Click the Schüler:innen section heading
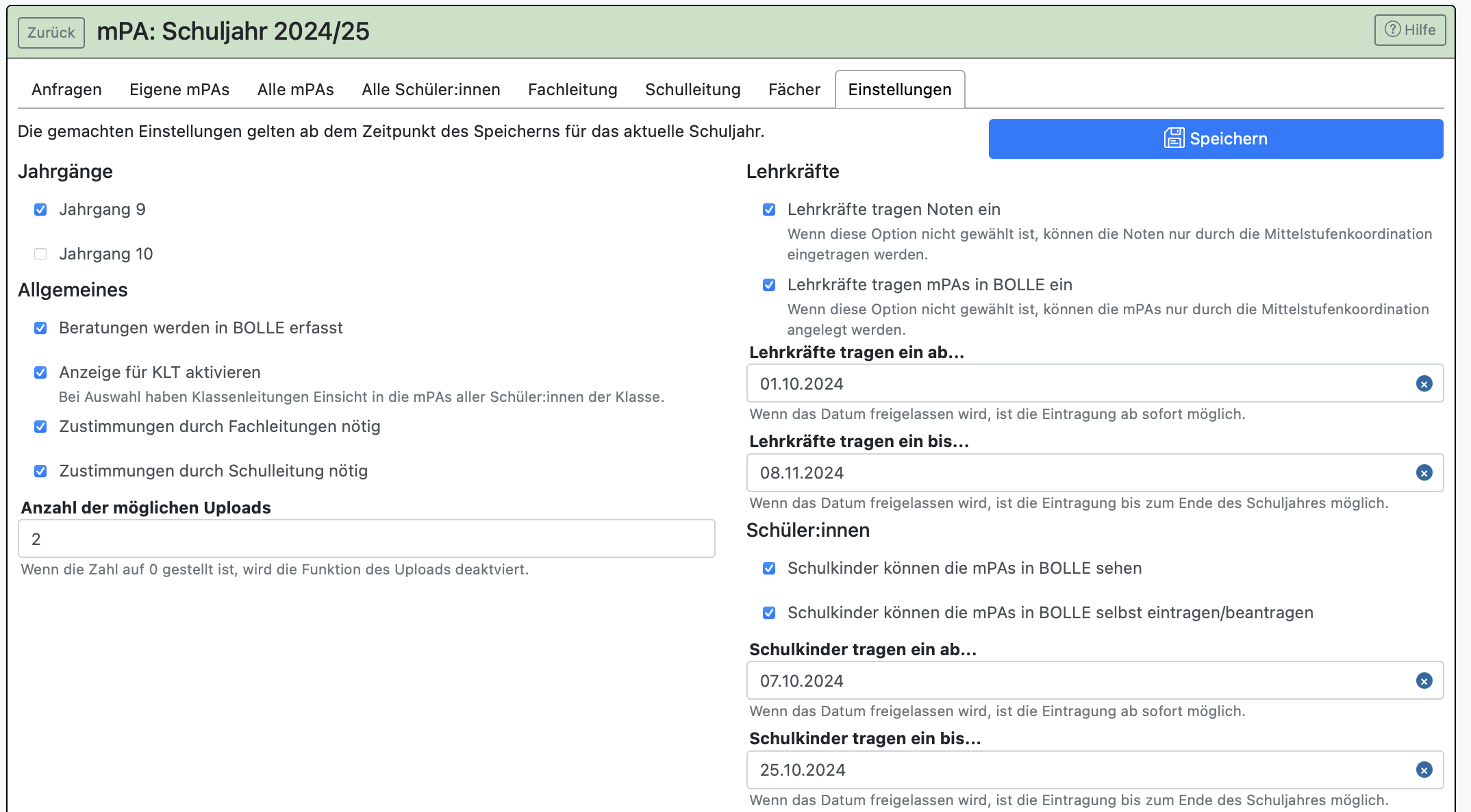The height and width of the screenshot is (812, 1471). tap(808, 530)
